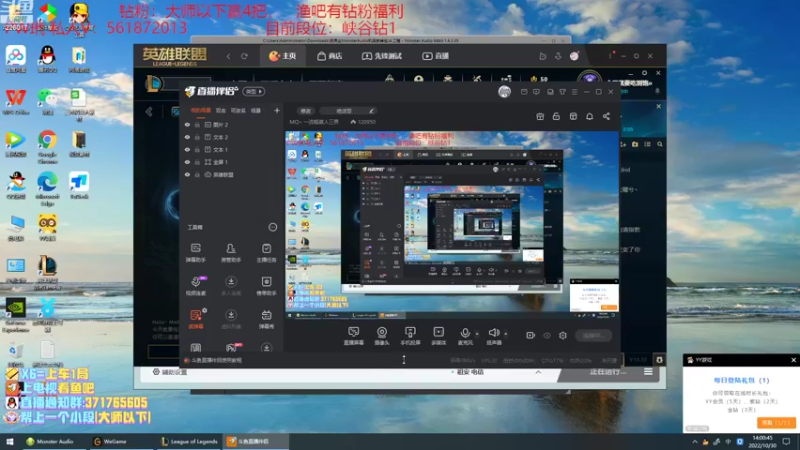Switch to WeGame 先锋测试 tab

pos(382,56)
